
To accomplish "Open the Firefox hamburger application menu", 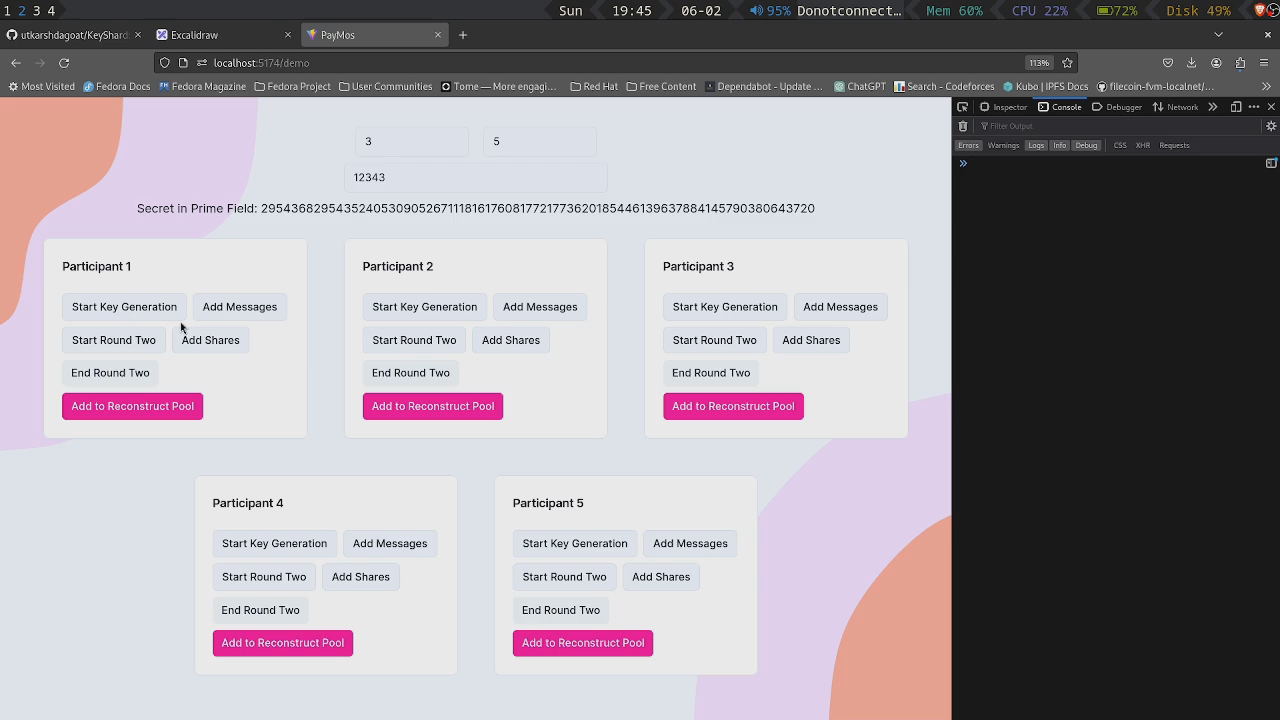I will 1264,63.
